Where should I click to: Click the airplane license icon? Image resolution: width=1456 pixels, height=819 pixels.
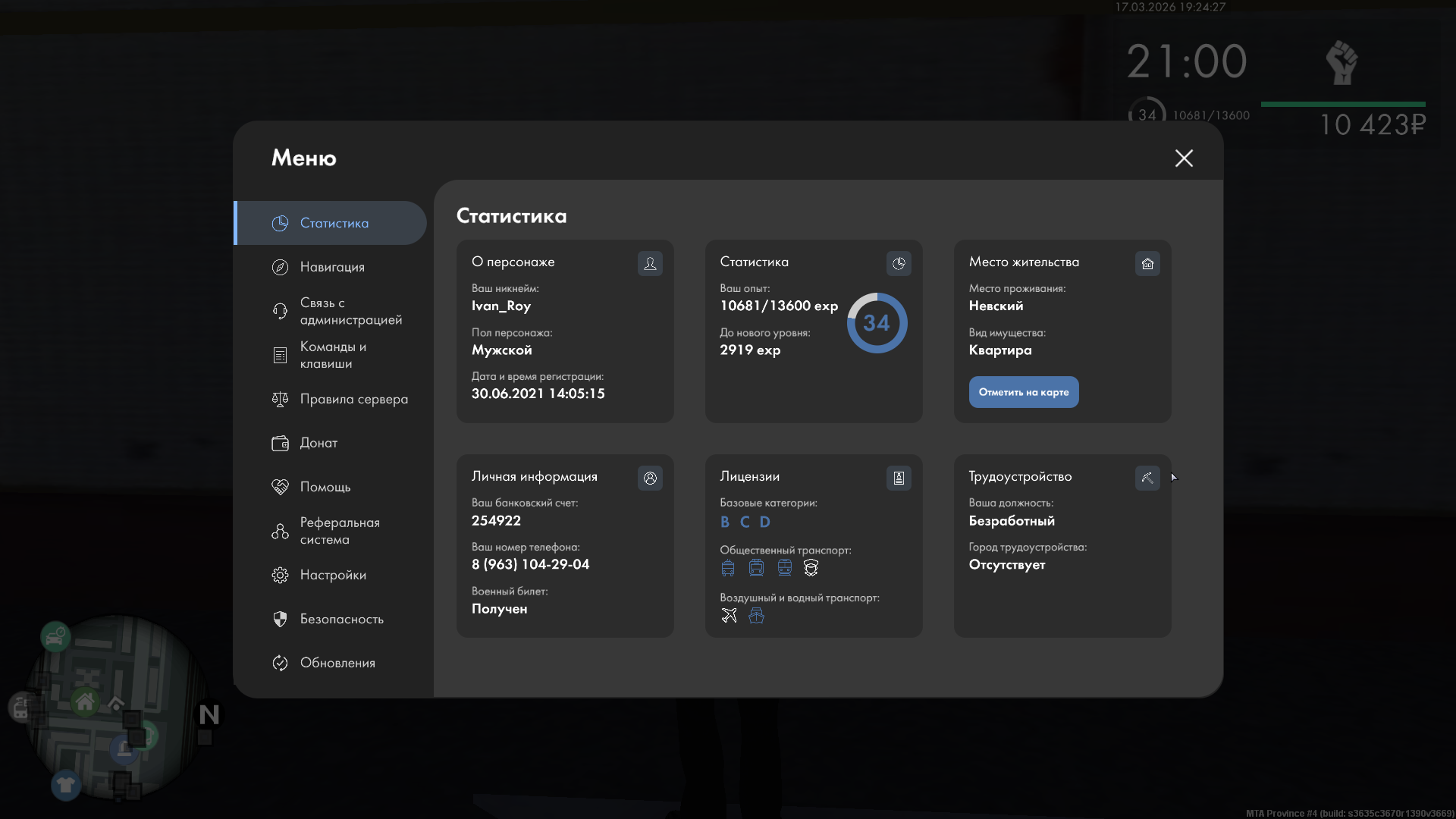(x=729, y=616)
